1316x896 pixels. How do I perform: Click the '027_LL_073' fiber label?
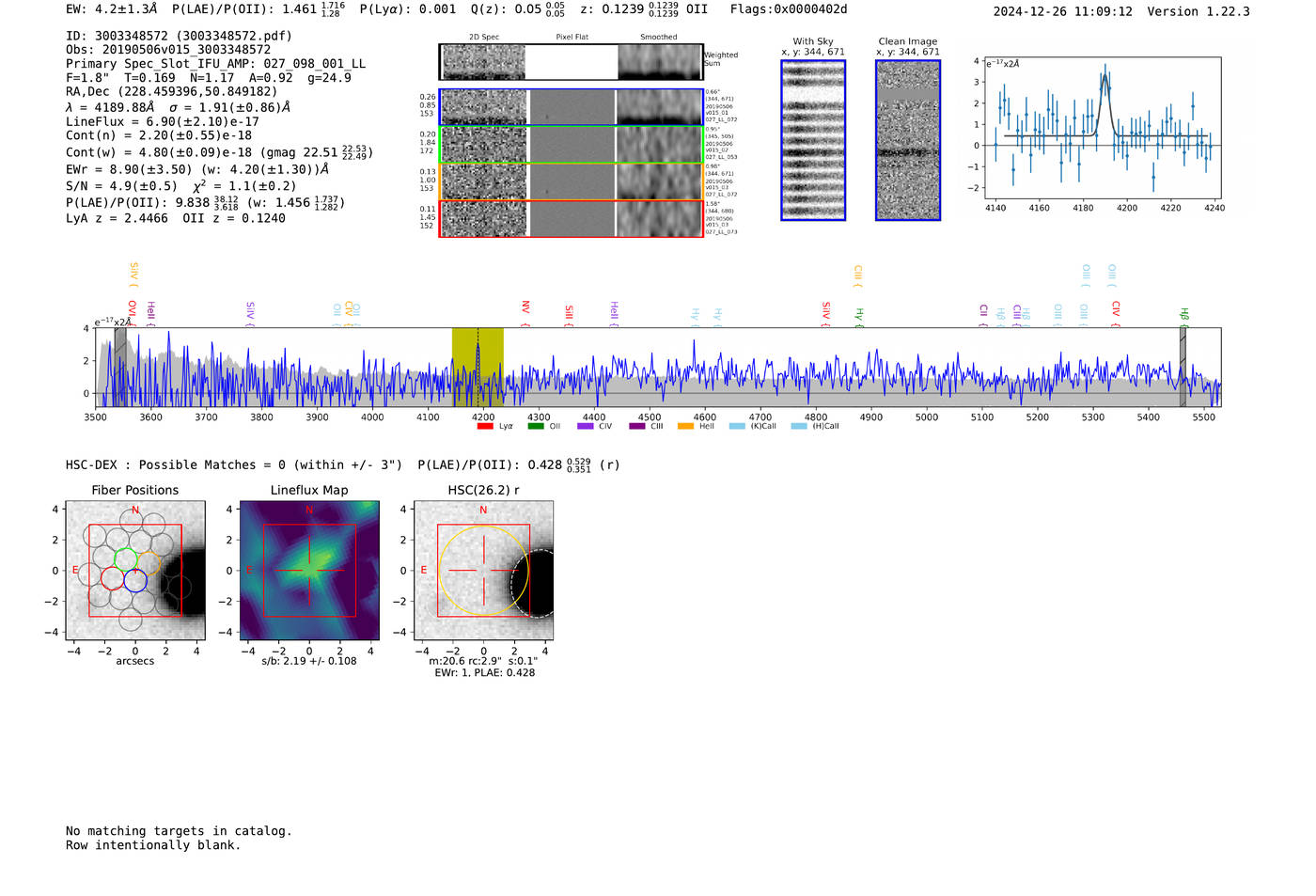coord(722,232)
